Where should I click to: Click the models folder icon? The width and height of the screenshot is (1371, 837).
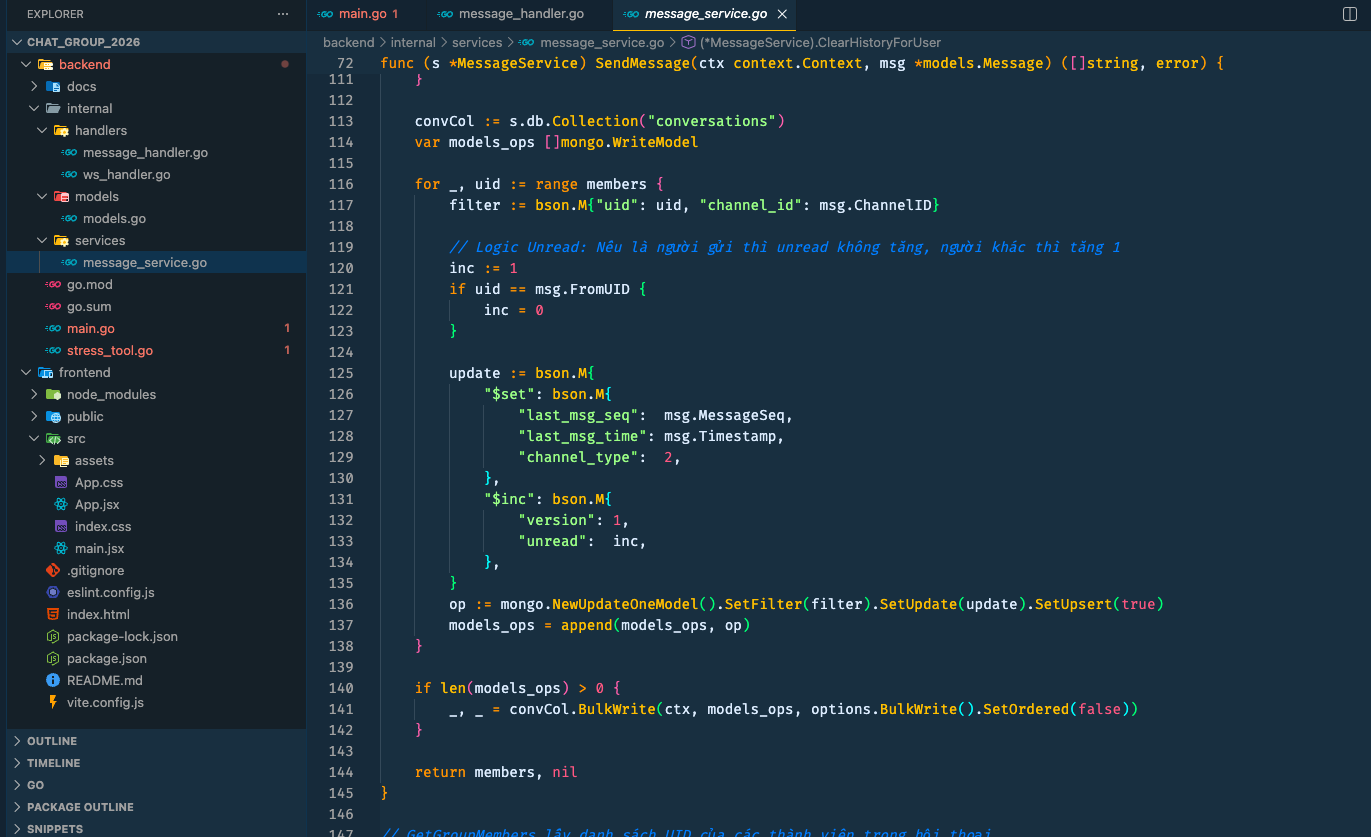pos(61,196)
